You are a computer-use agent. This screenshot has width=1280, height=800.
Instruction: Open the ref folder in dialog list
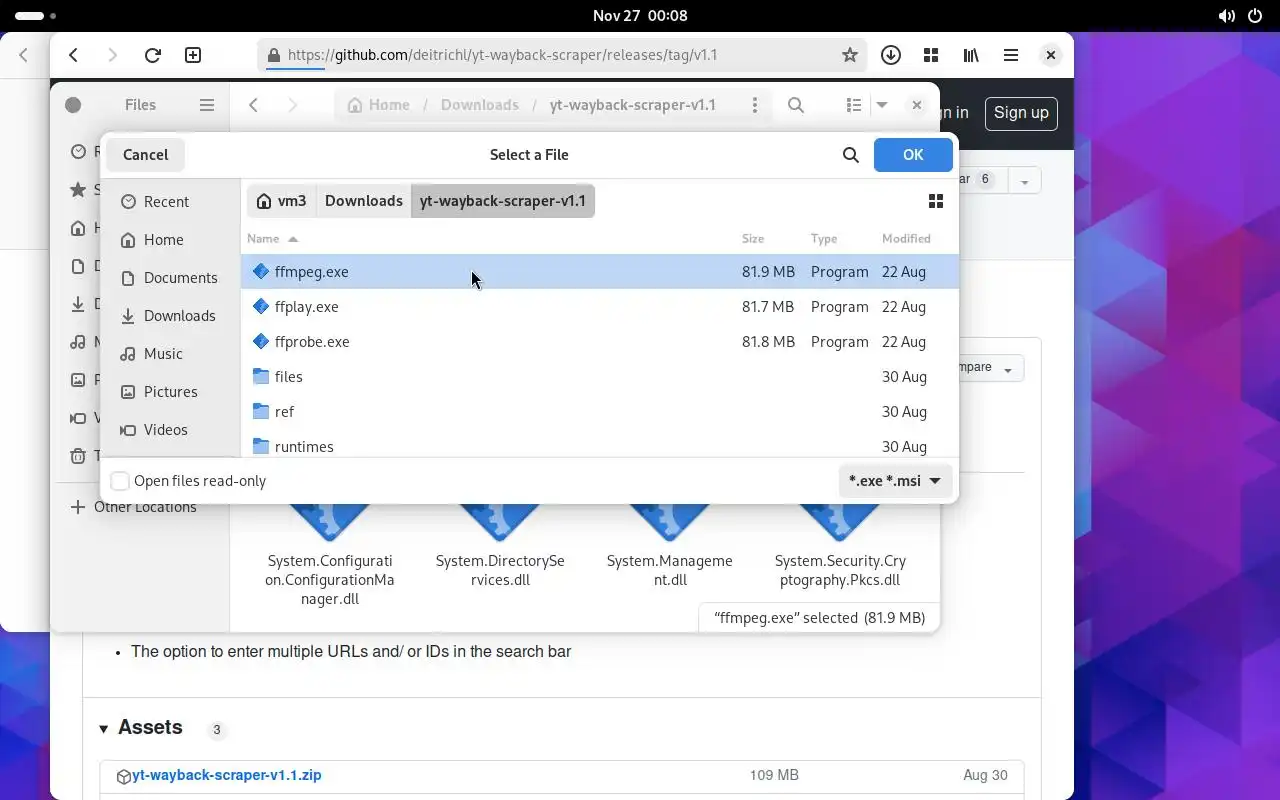point(600,412)
